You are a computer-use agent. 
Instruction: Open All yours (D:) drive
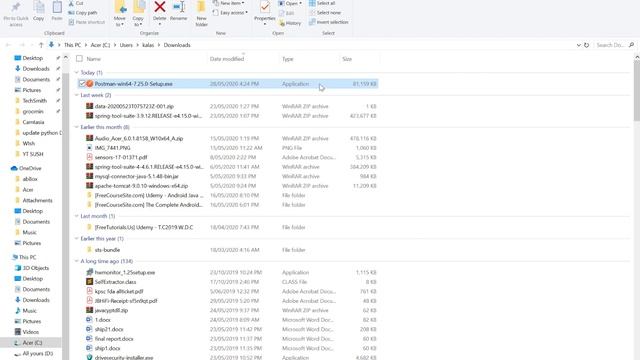pyautogui.click(x=38, y=353)
